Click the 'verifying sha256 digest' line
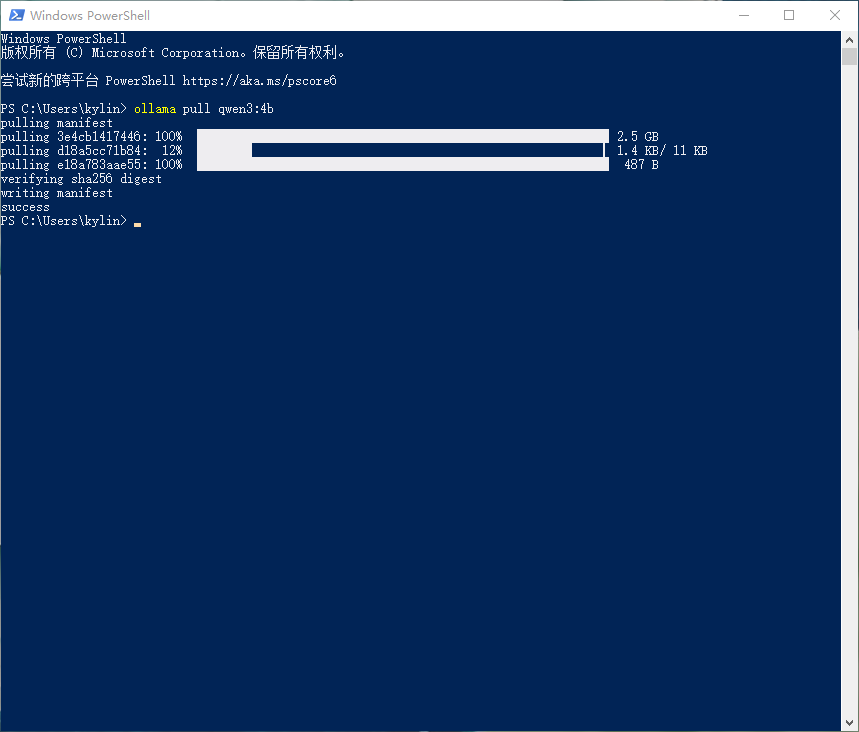Screen dimensions: 859x732 (x=81, y=179)
